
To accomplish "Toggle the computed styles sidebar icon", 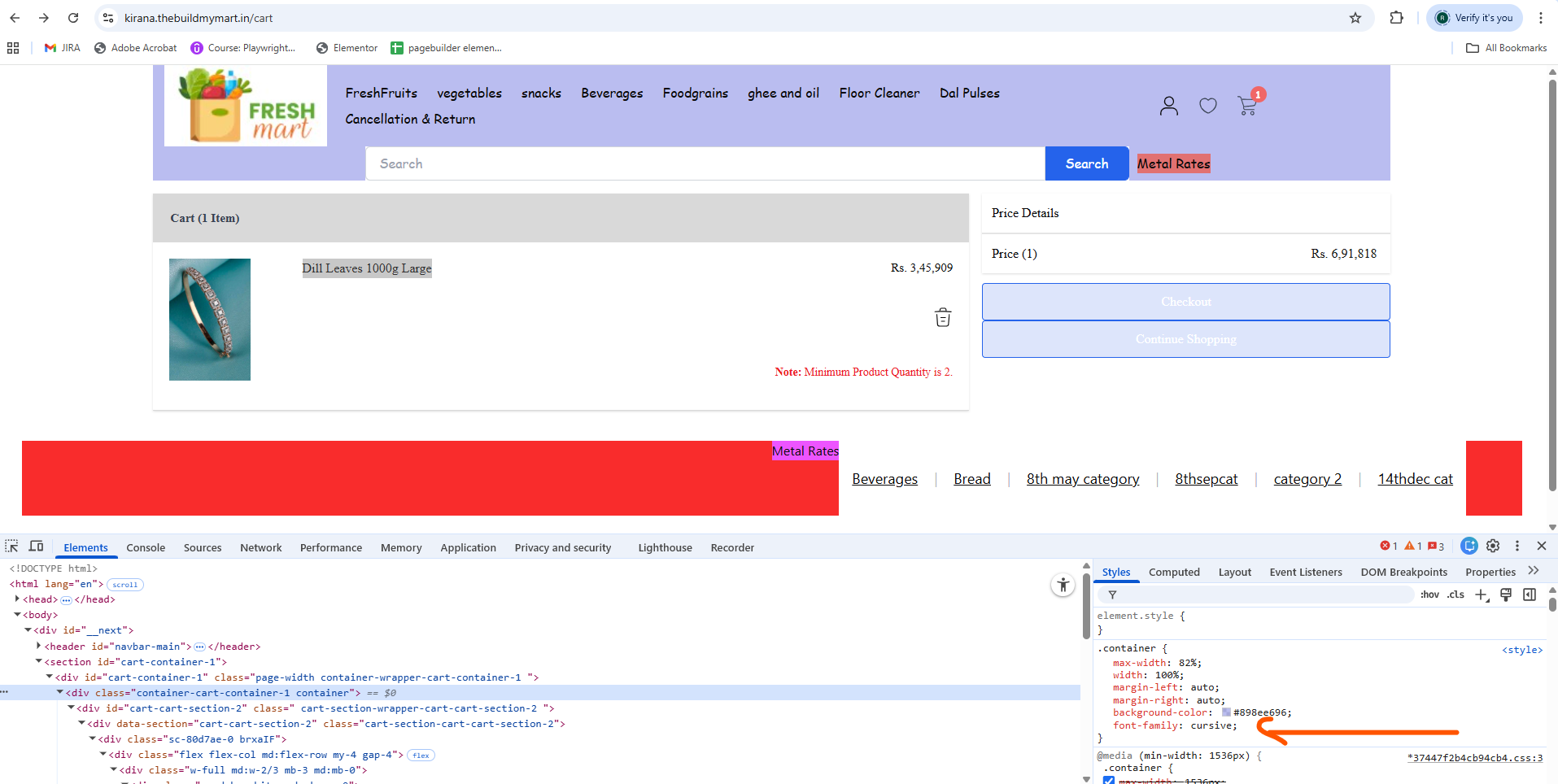I will click(1530, 595).
